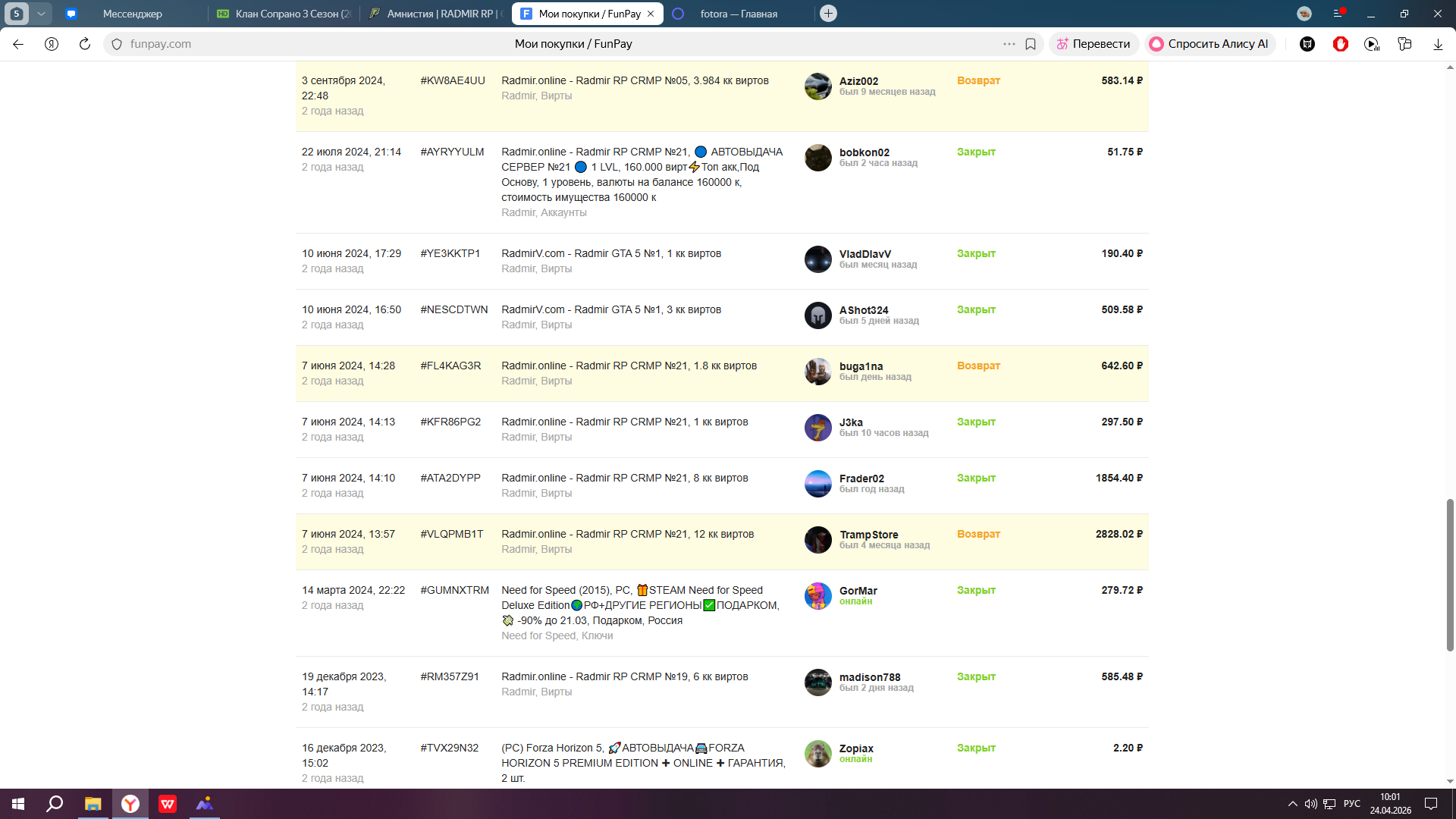
Task: Click the site protection shield icon
Action: pyautogui.click(x=117, y=44)
